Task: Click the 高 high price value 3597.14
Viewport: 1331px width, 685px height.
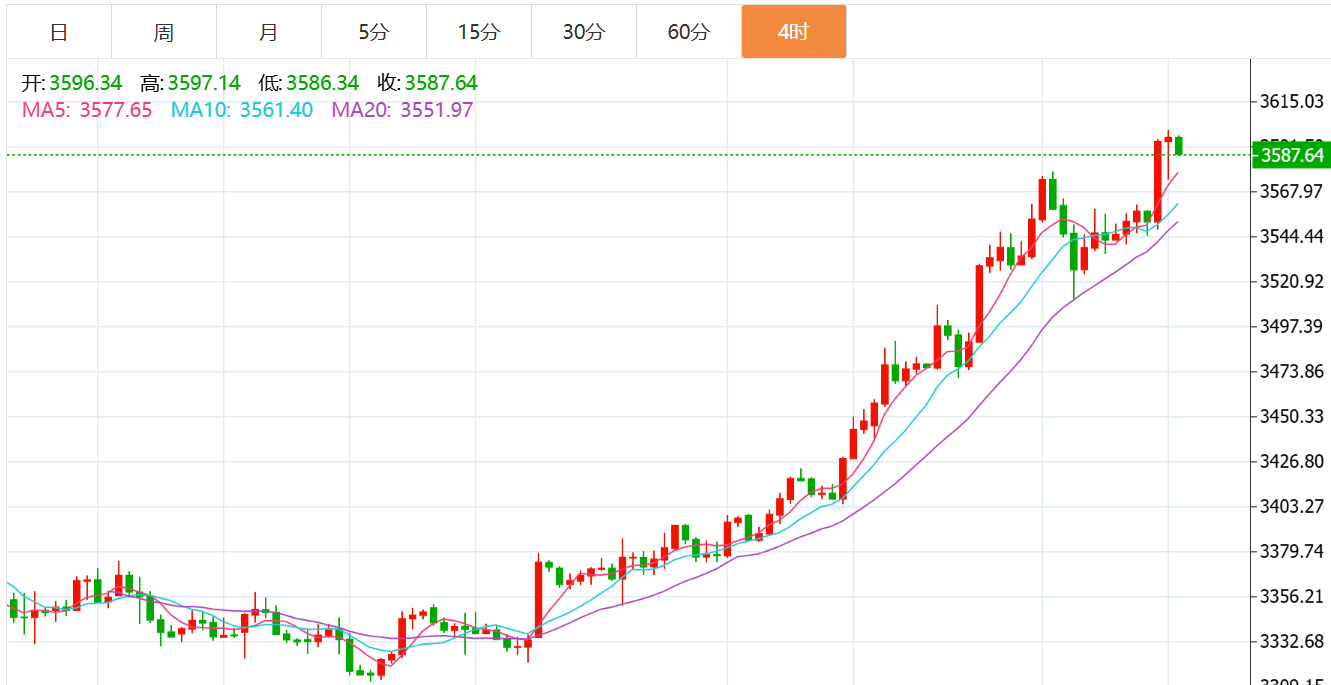Action: tap(204, 83)
